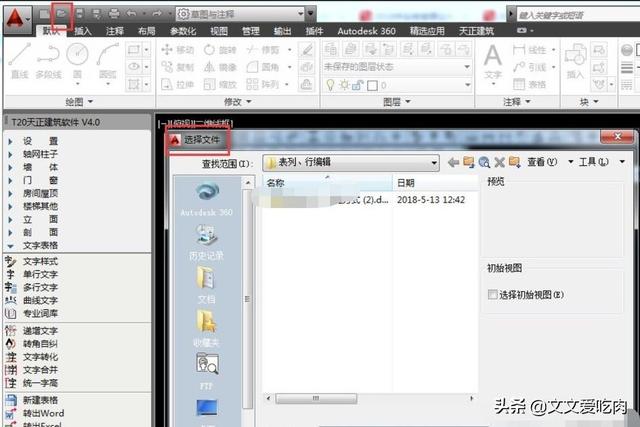Expand the 轴网柱子 tree item
Viewport: 640px width, 427px height.
tap(10, 154)
